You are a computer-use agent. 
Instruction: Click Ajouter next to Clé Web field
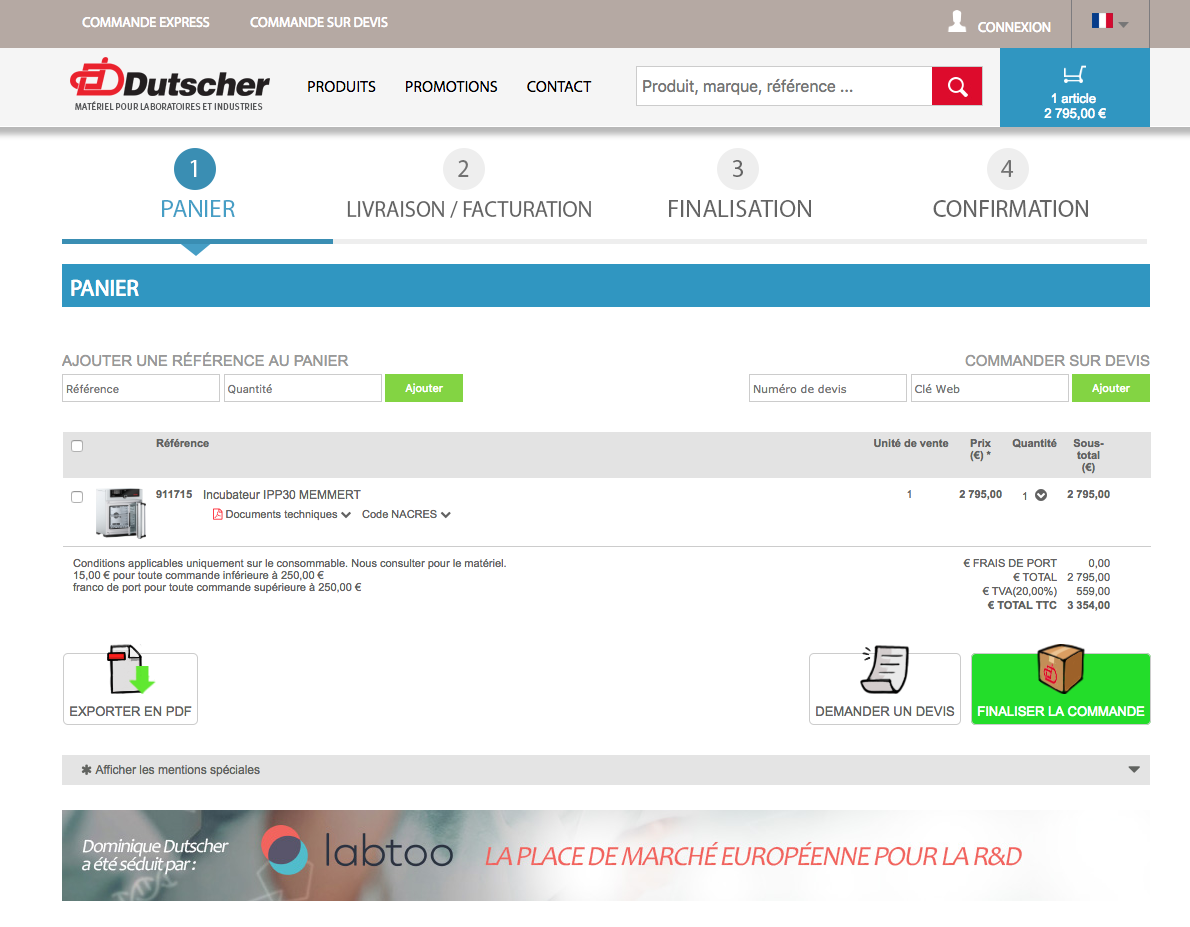click(1110, 388)
